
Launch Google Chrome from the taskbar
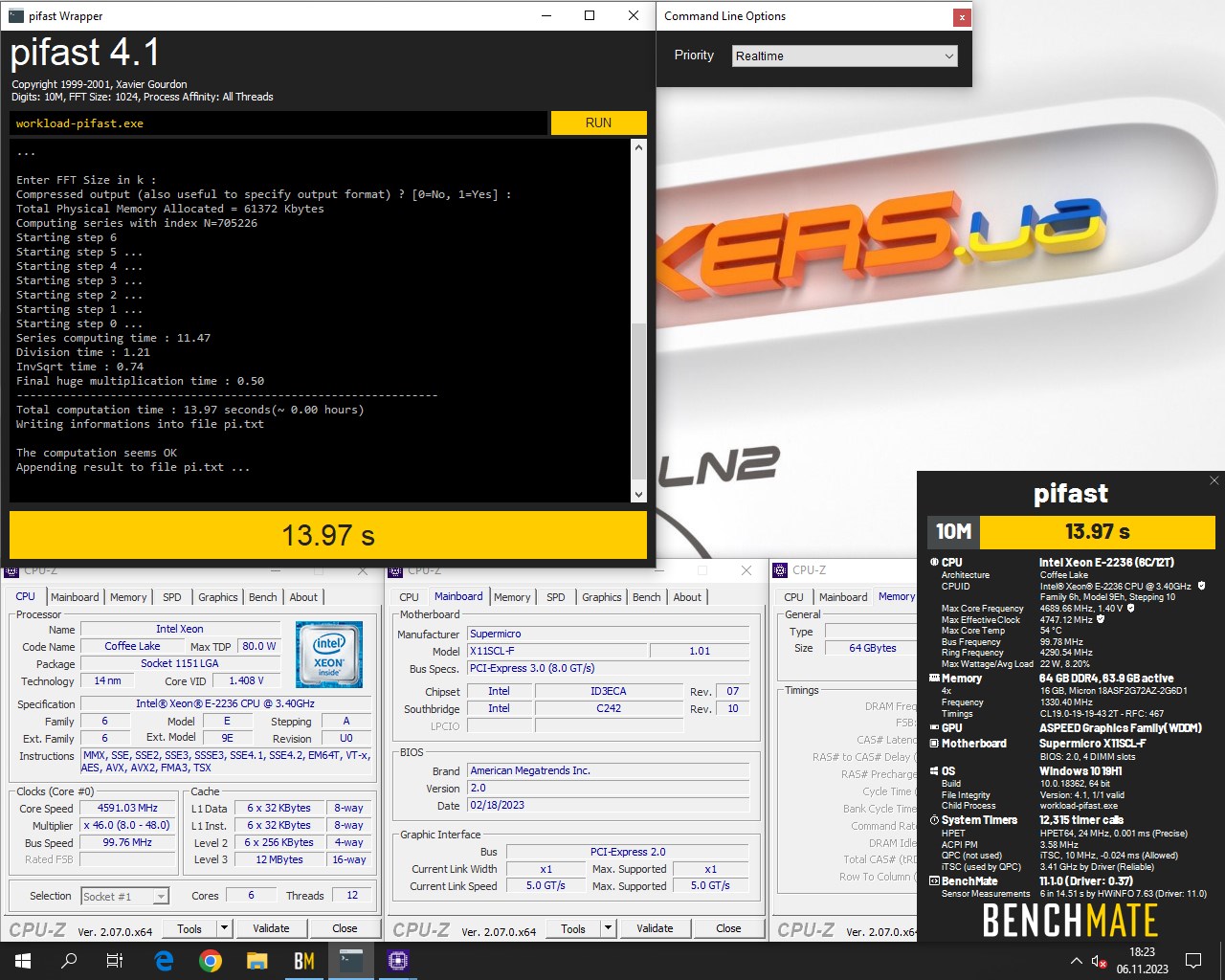[x=211, y=961]
